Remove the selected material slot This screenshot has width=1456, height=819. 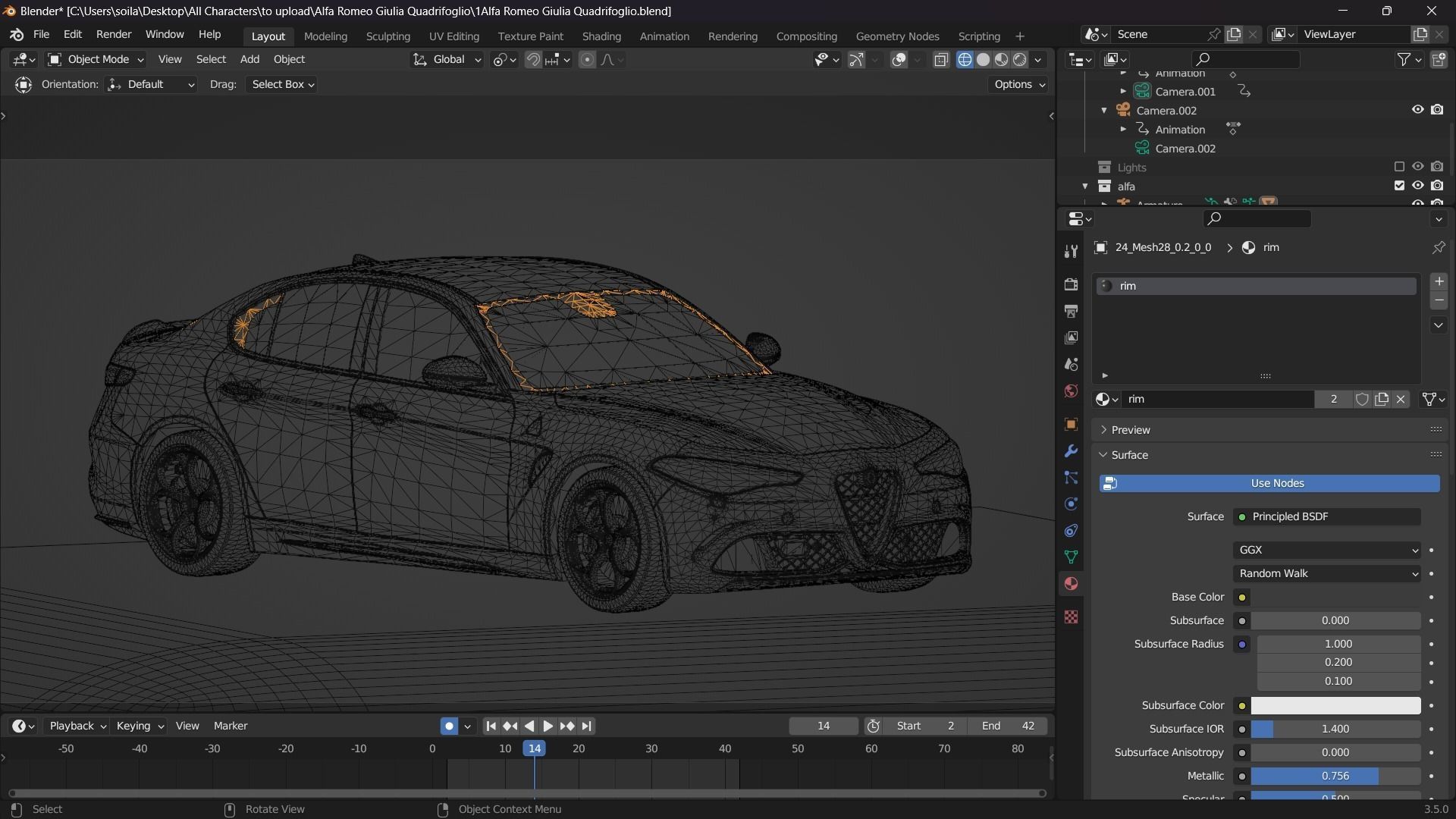pos(1439,300)
